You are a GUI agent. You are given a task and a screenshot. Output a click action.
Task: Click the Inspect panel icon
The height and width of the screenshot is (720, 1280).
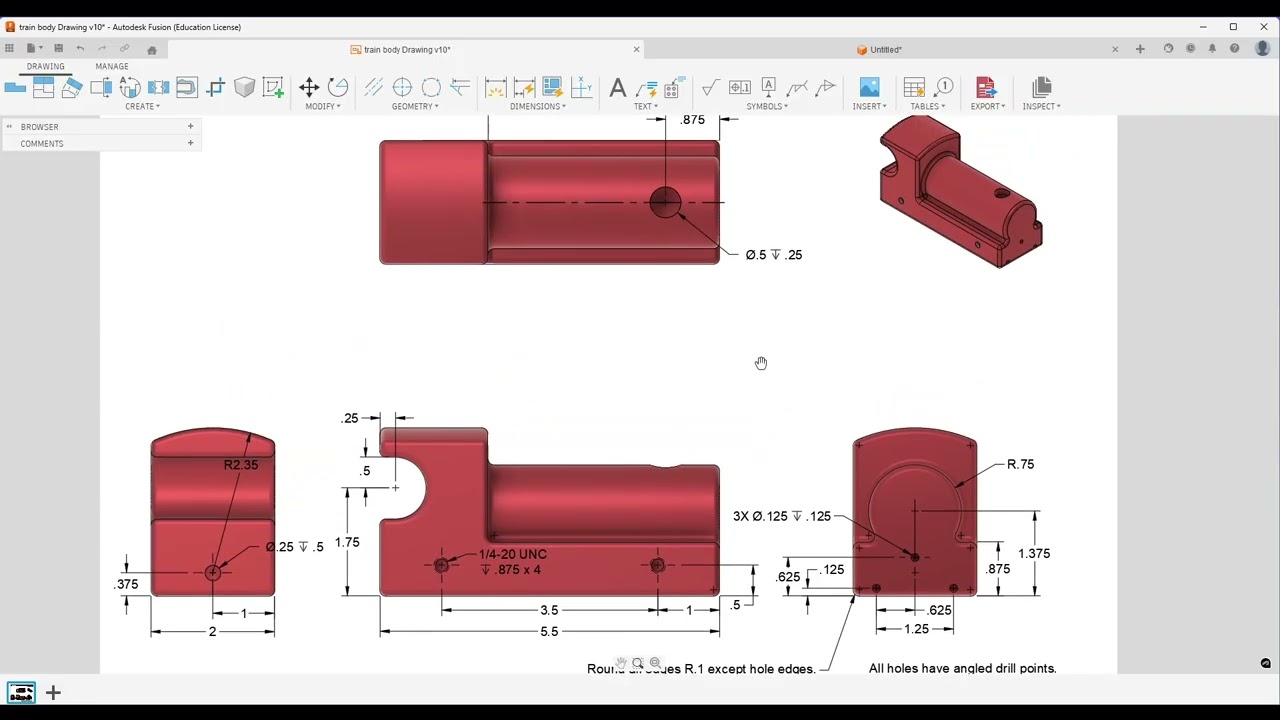tap(1041, 88)
